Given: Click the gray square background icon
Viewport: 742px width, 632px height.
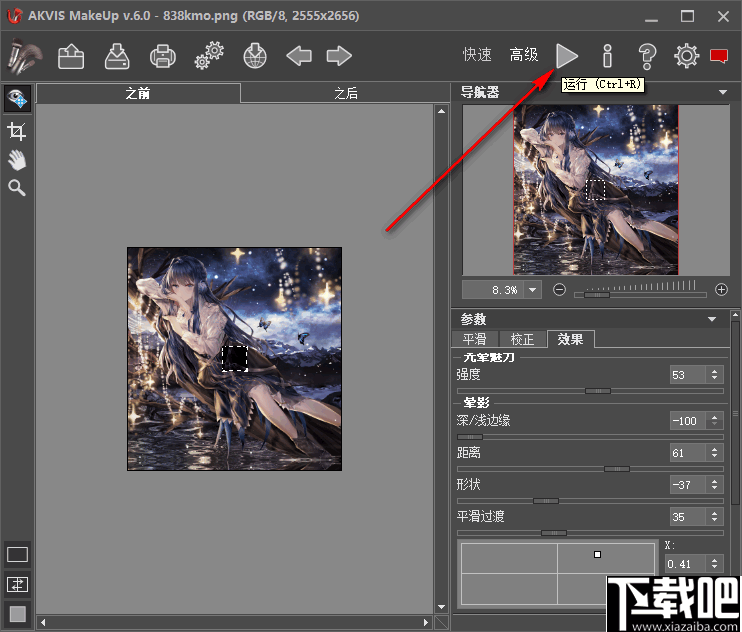Looking at the screenshot, I should click(18, 614).
